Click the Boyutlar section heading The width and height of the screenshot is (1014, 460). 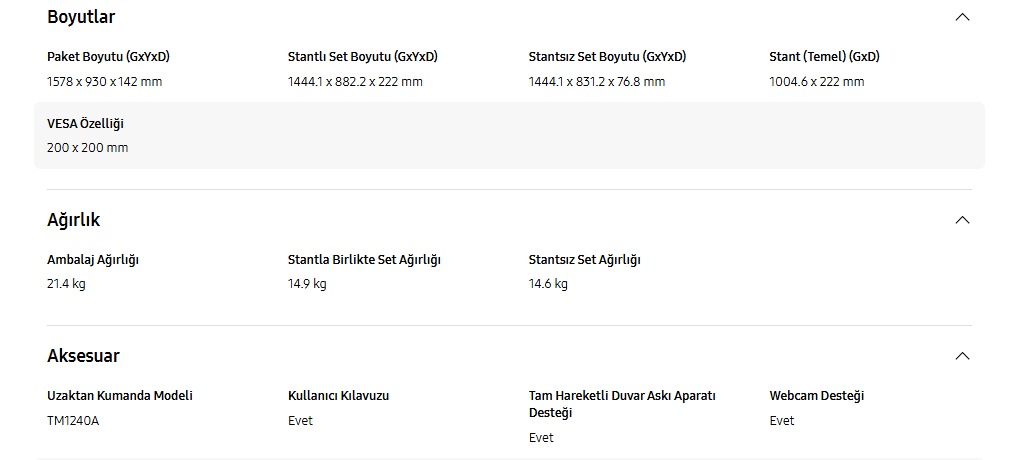81,17
